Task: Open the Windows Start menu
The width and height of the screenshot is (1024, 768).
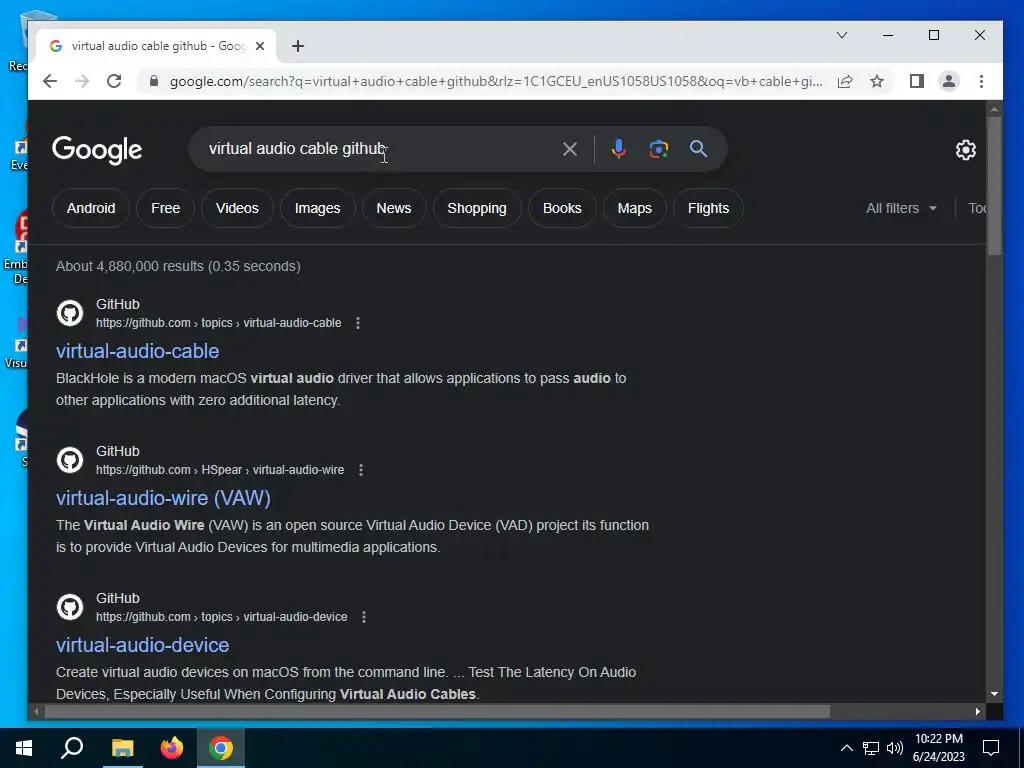Action: pyautogui.click(x=24, y=748)
